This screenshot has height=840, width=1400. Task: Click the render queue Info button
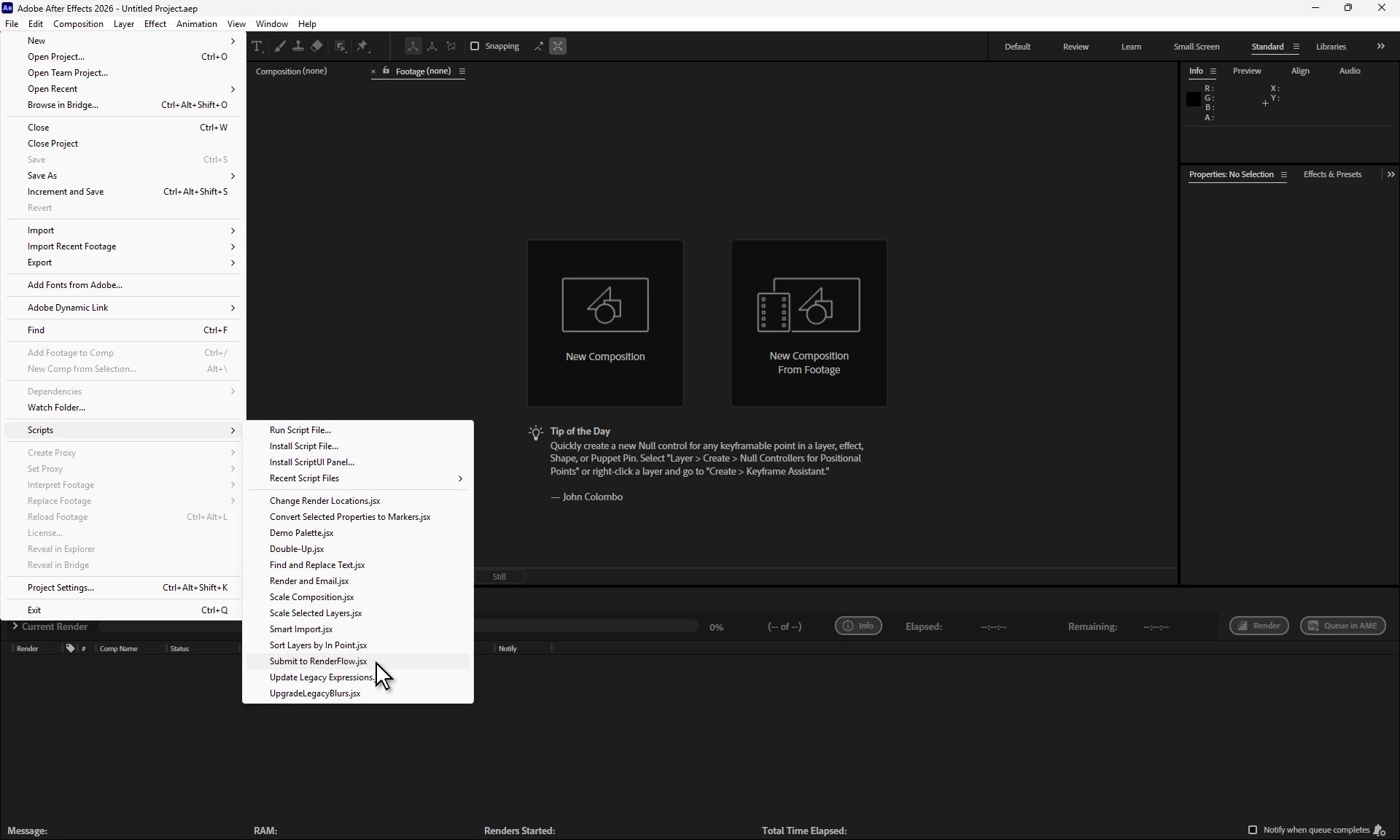(x=858, y=626)
